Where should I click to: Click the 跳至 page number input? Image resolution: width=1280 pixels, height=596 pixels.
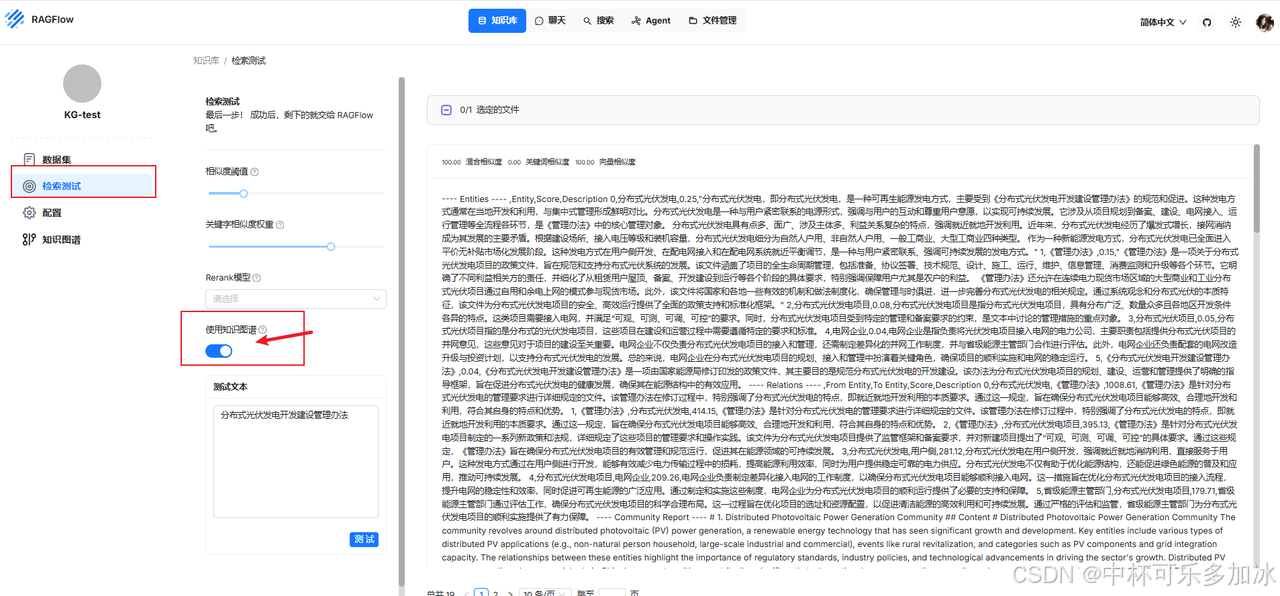pos(612,593)
